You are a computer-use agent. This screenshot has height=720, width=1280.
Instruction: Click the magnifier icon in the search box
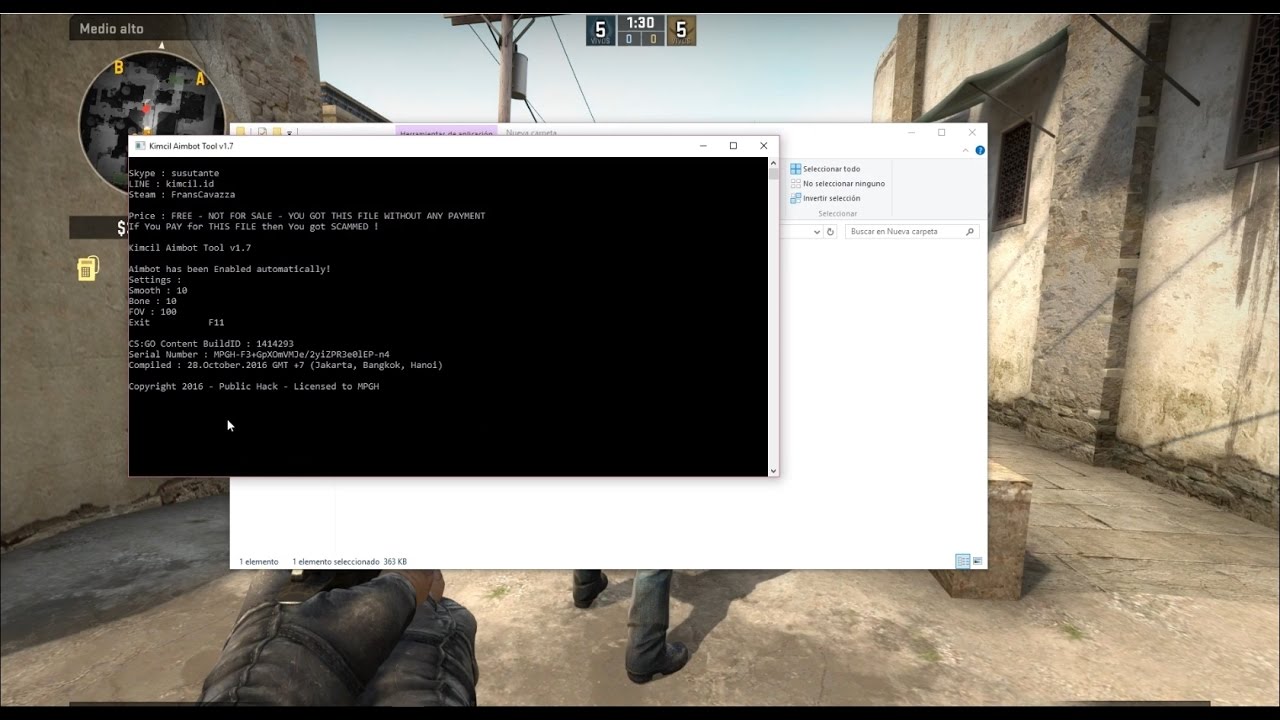coord(969,231)
